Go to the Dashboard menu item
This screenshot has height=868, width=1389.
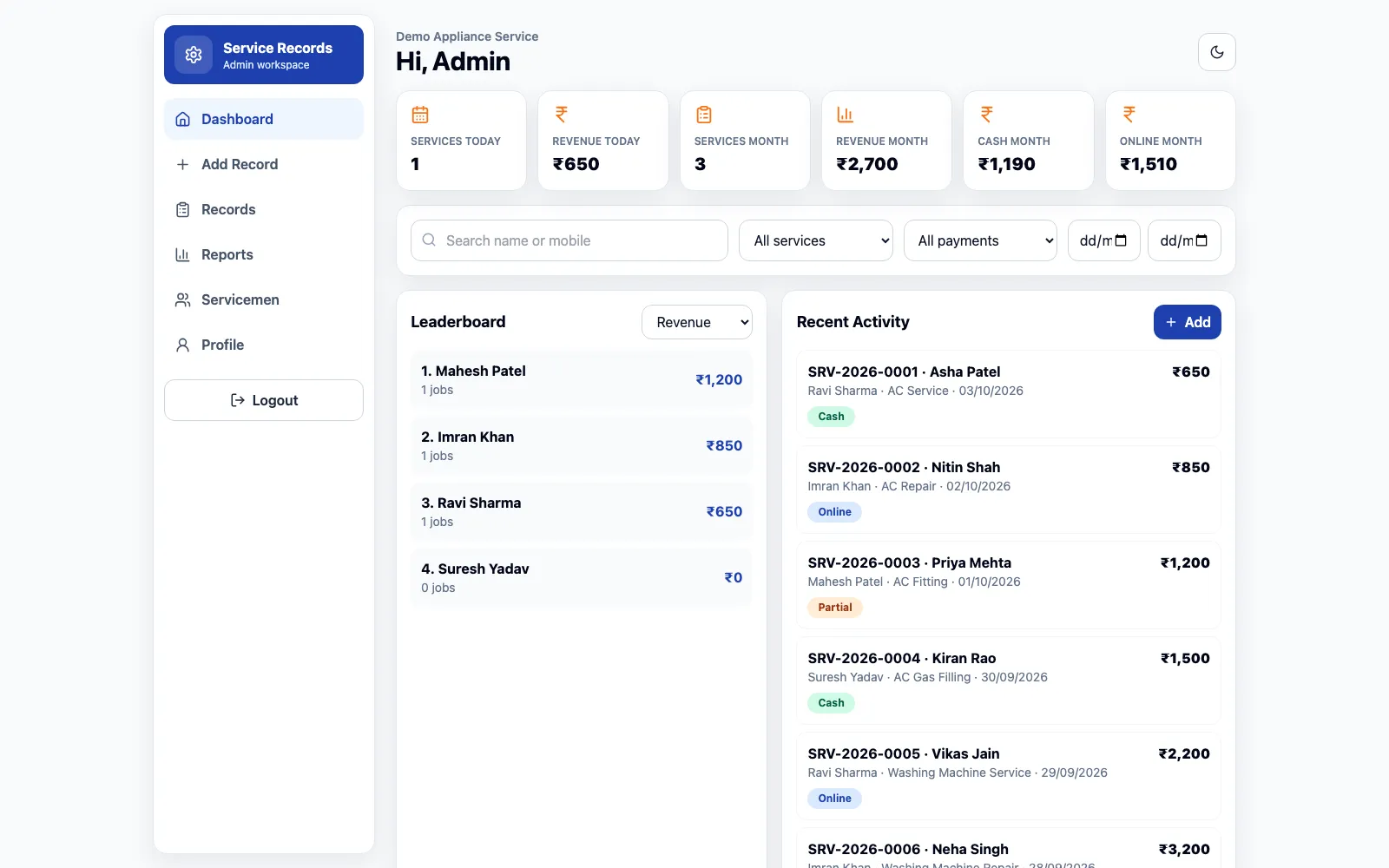[264, 119]
